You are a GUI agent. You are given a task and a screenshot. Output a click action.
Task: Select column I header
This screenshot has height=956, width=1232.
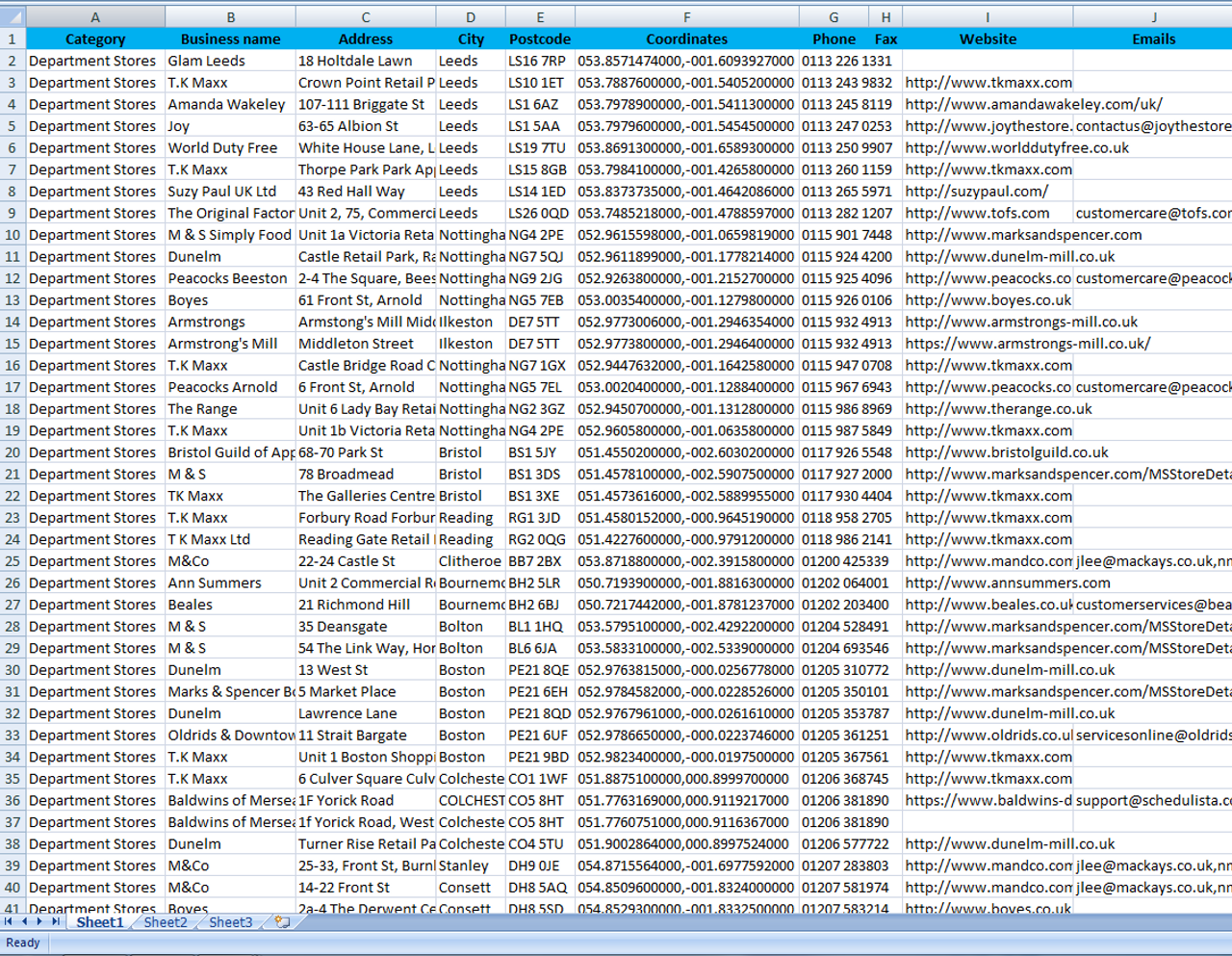coord(988,17)
